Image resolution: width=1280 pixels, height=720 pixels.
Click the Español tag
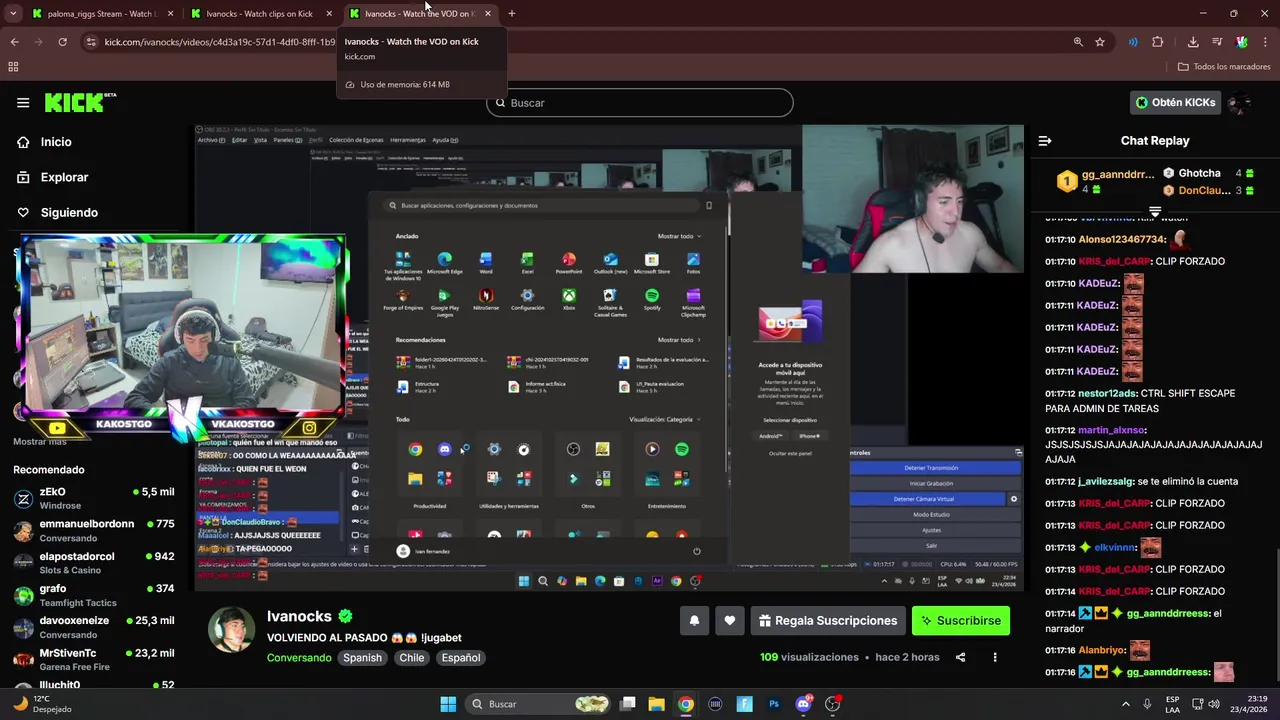point(461,658)
